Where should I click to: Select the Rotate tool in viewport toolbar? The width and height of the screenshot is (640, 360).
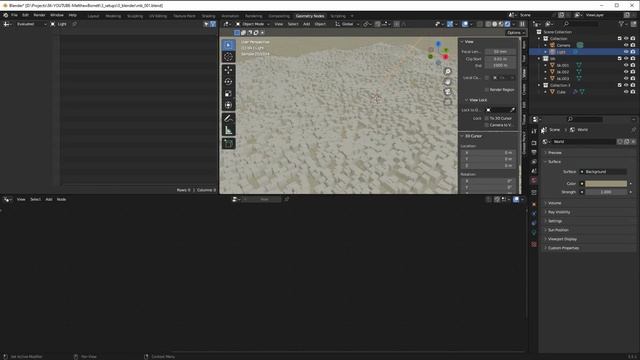(x=228, y=82)
